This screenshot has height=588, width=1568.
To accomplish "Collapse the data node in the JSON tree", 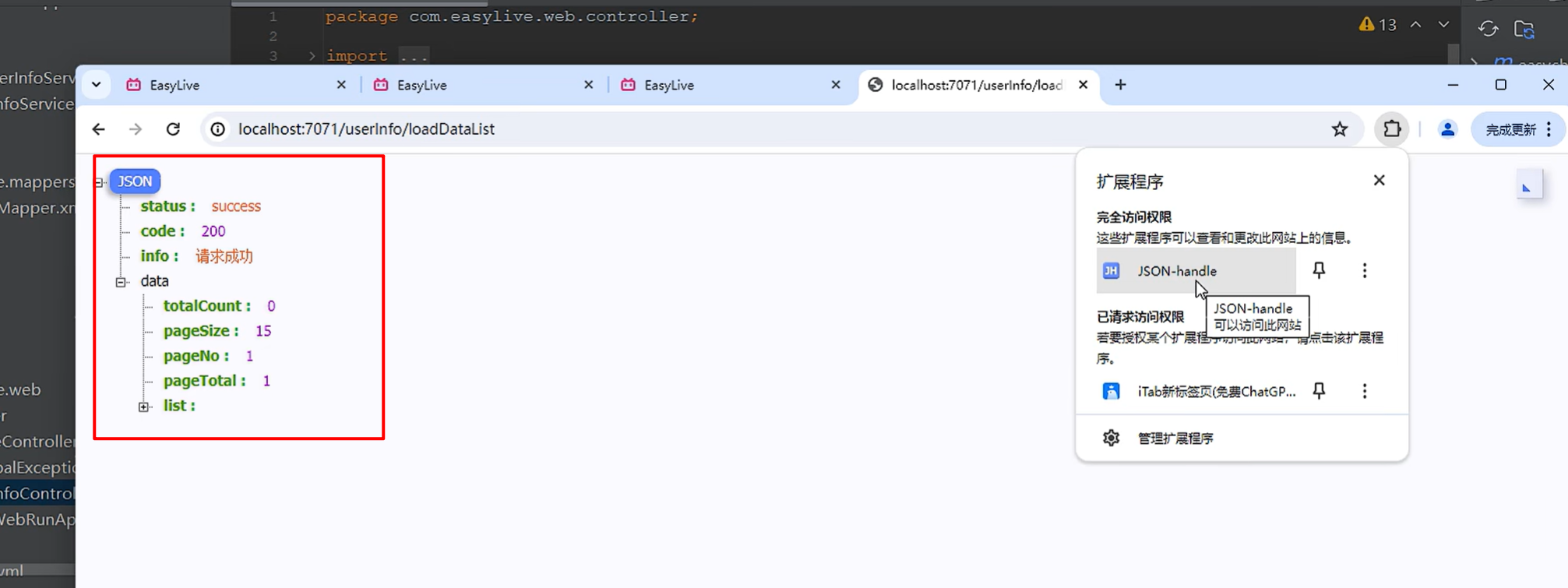I will [x=122, y=282].
